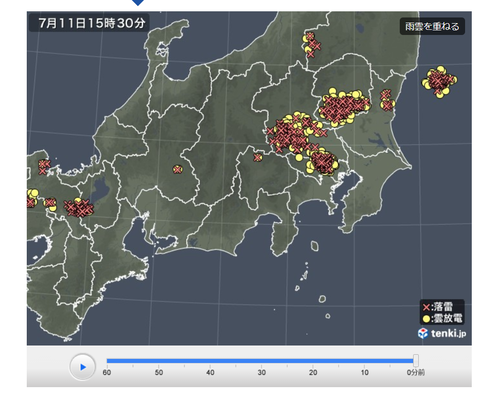Click the 落雷 red cross legend icon

pos(426,307)
